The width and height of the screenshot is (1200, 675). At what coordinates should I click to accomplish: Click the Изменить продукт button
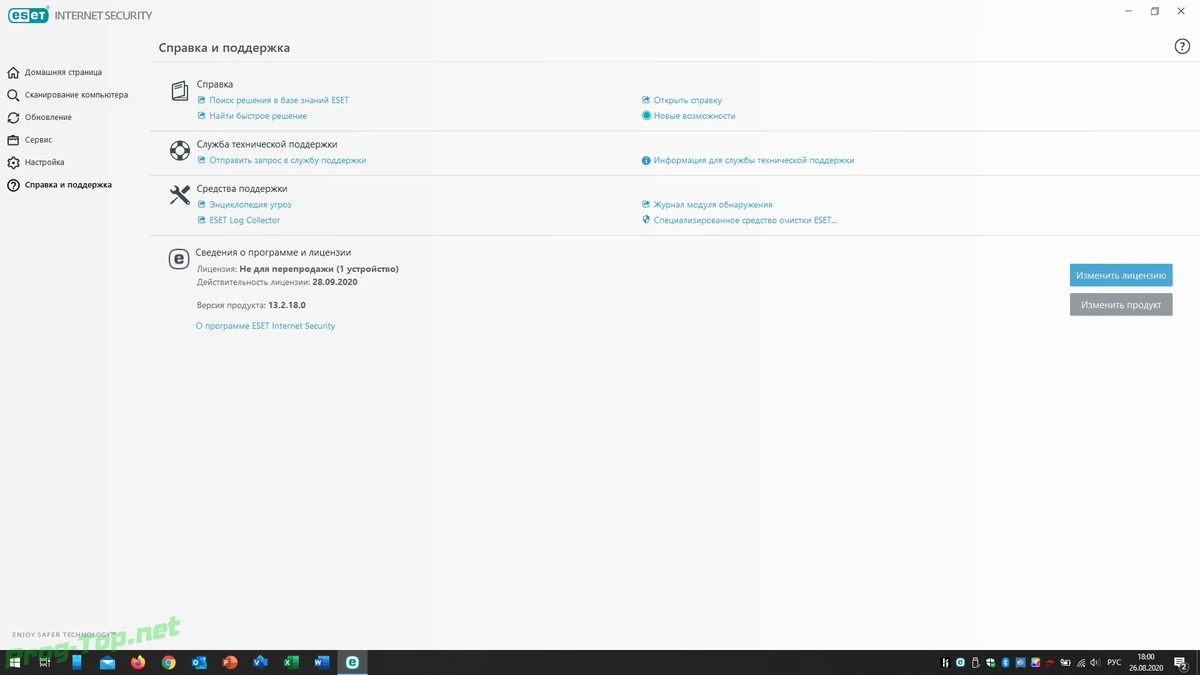[x=1121, y=305]
